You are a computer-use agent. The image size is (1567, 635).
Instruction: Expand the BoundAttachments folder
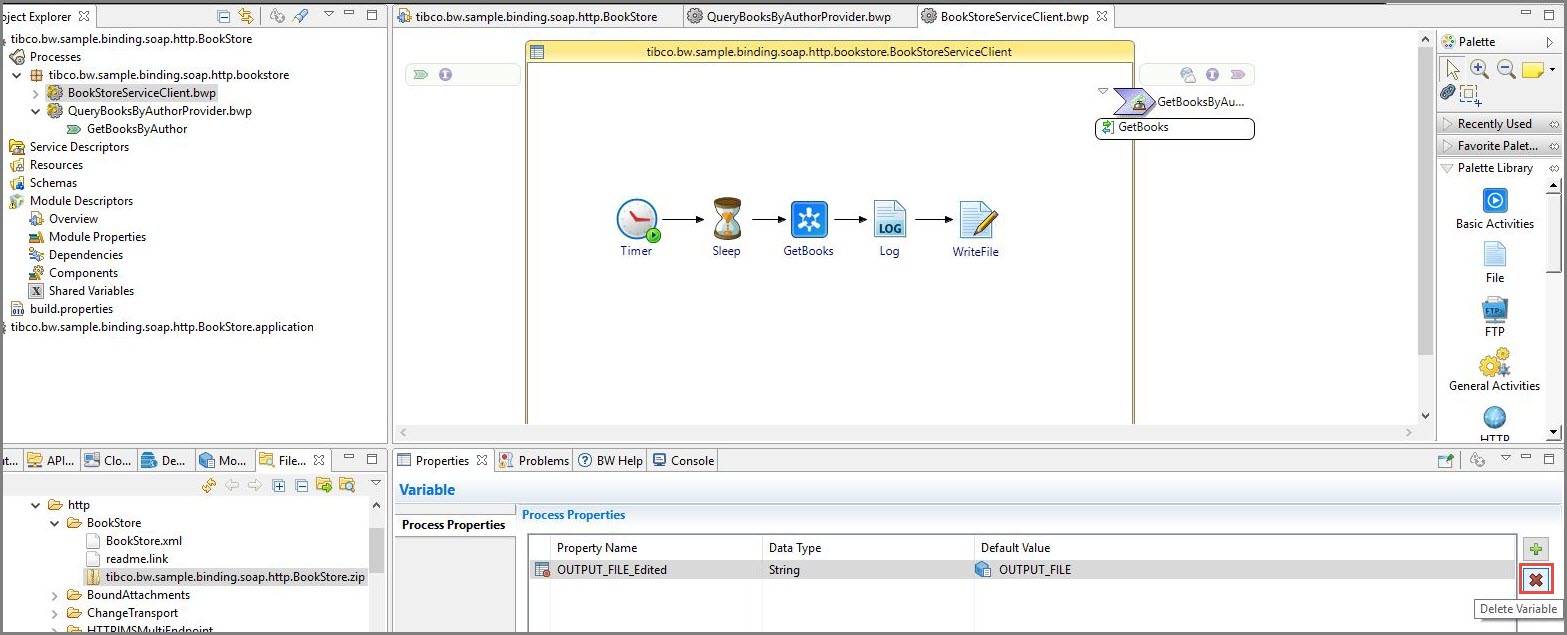click(x=55, y=595)
